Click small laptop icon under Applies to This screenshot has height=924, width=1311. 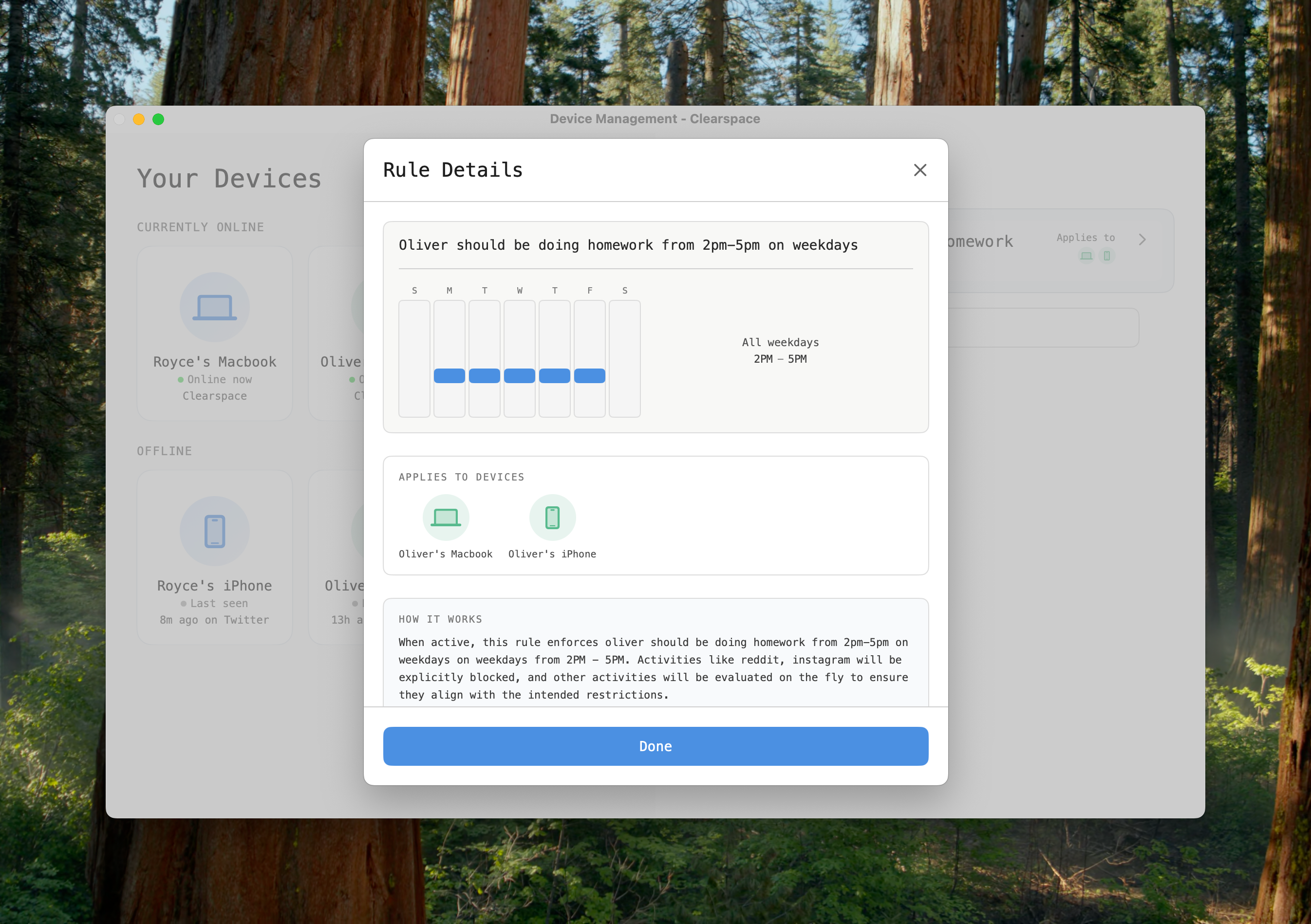[1086, 256]
